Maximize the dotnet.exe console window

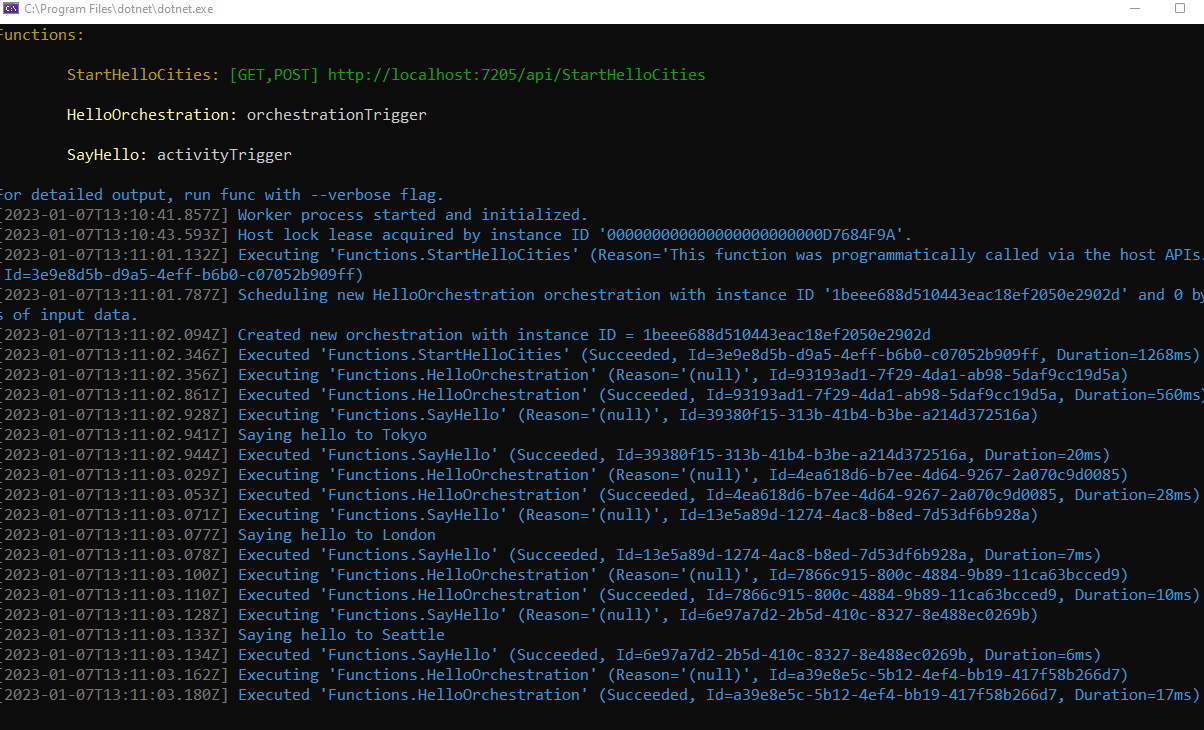(x=1179, y=9)
